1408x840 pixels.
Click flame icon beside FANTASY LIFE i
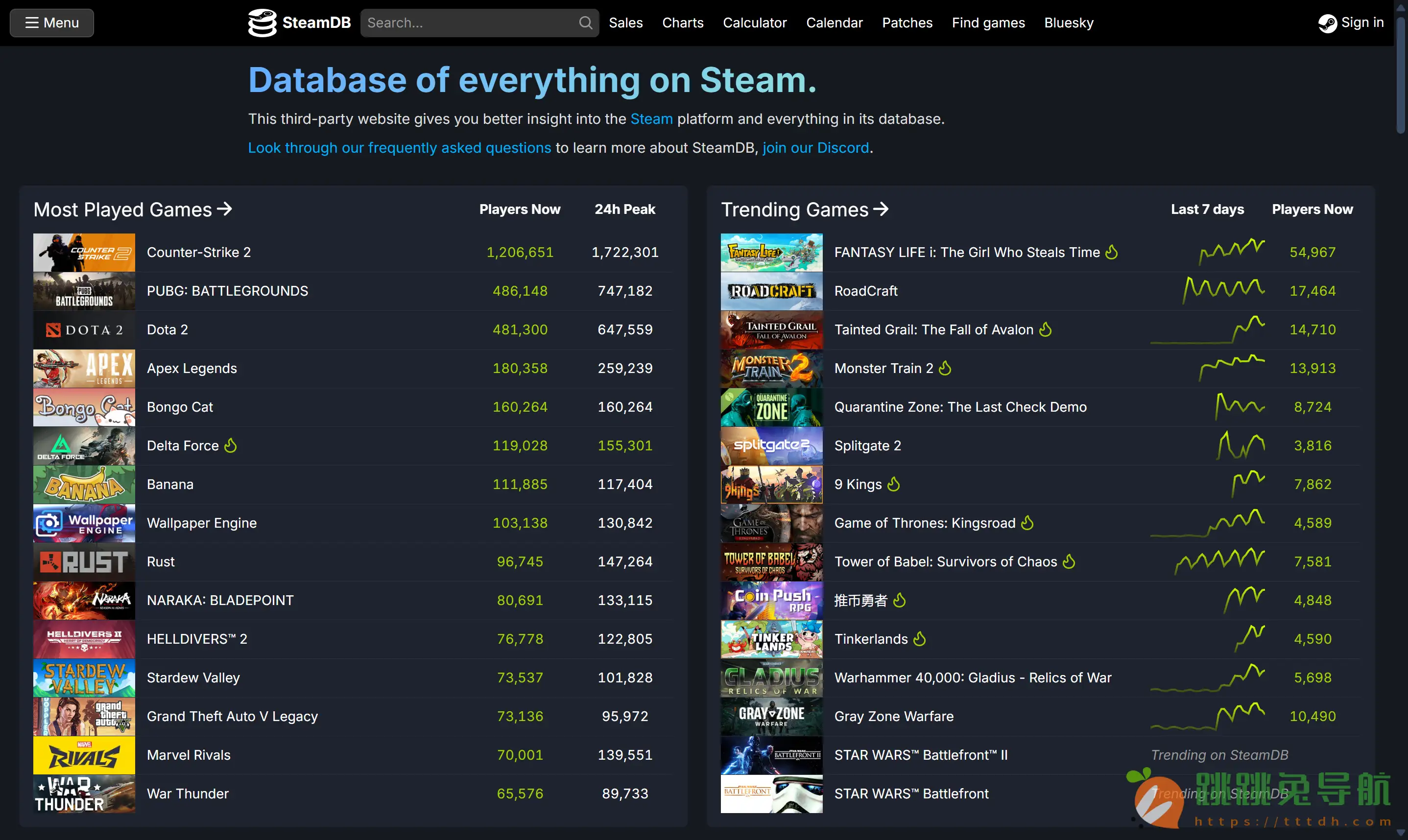click(1112, 252)
